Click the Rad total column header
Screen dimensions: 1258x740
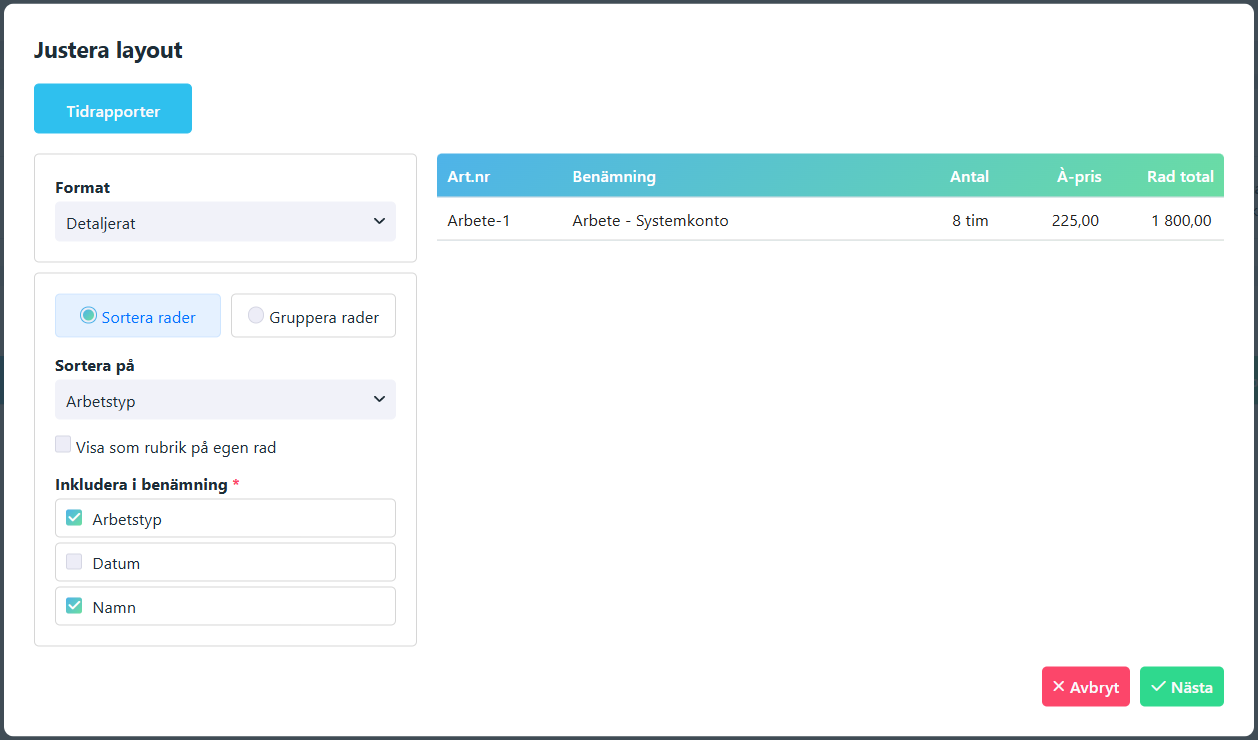[1180, 176]
